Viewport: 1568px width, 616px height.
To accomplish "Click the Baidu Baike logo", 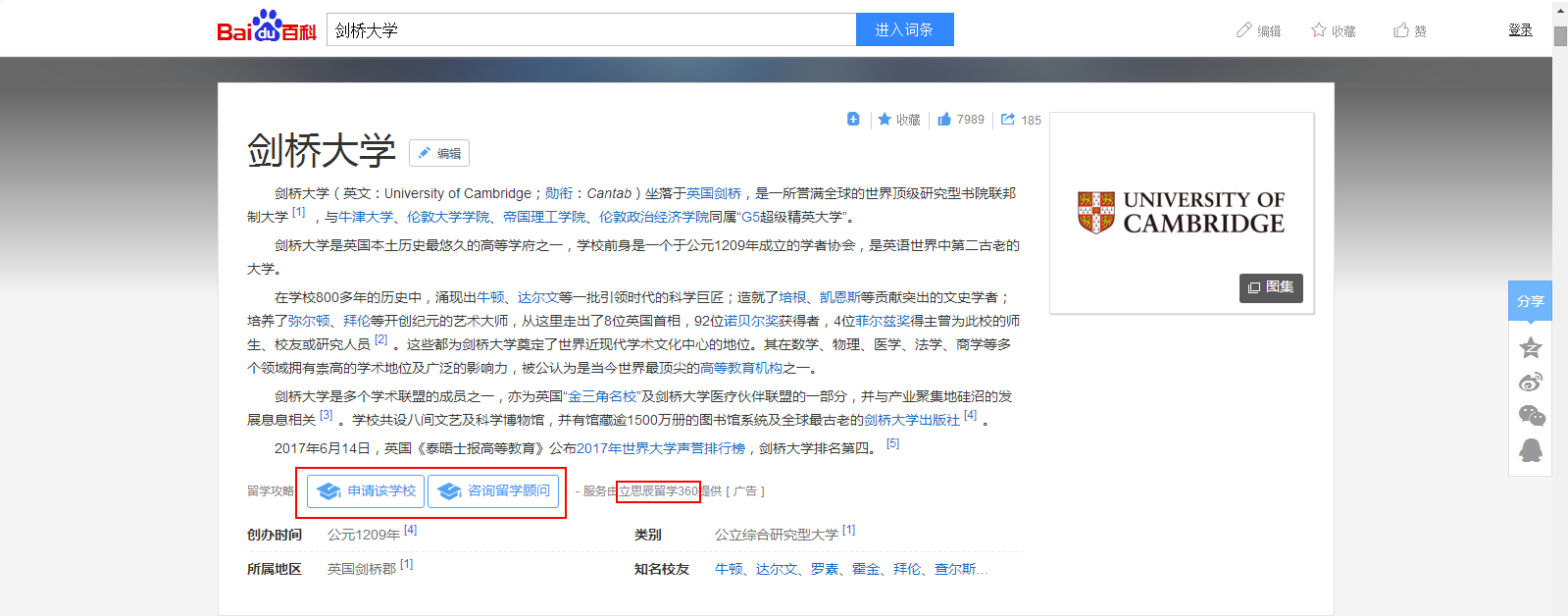I will coord(267,26).
